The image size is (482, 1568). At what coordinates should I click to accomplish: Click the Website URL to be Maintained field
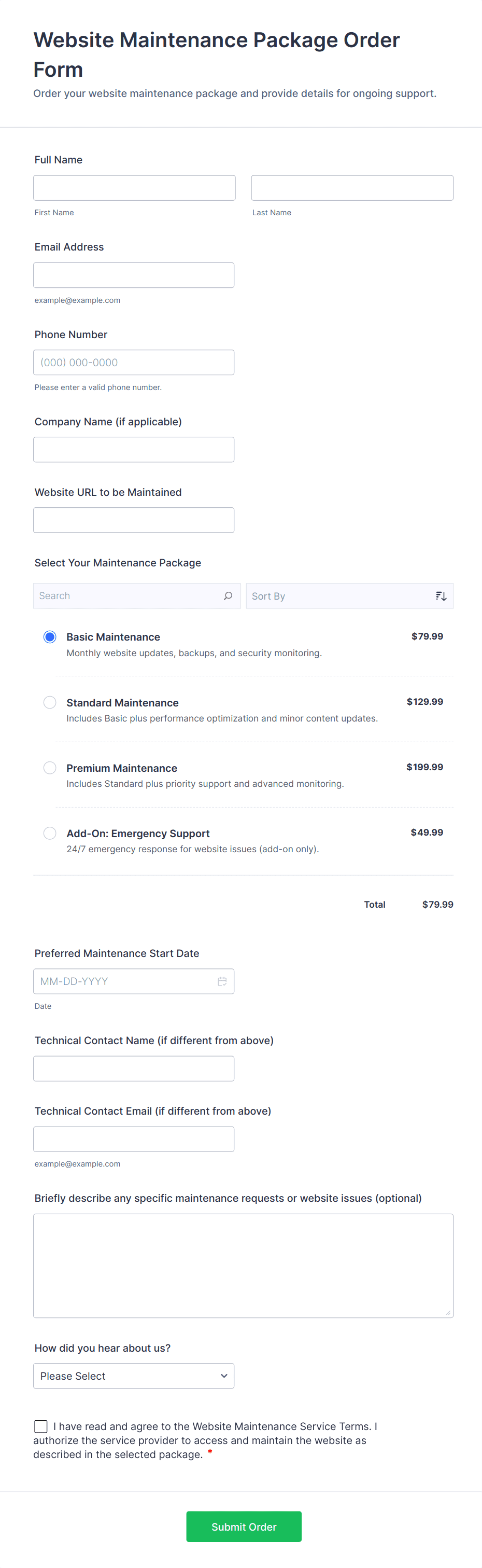pyautogui.click(x=134, y=520)
